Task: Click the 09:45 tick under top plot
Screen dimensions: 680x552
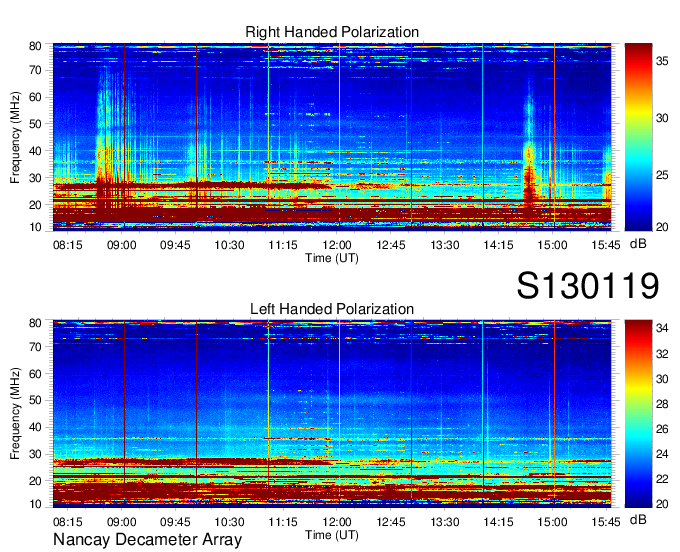Action: pyautogui.click(x=175, y=245)
